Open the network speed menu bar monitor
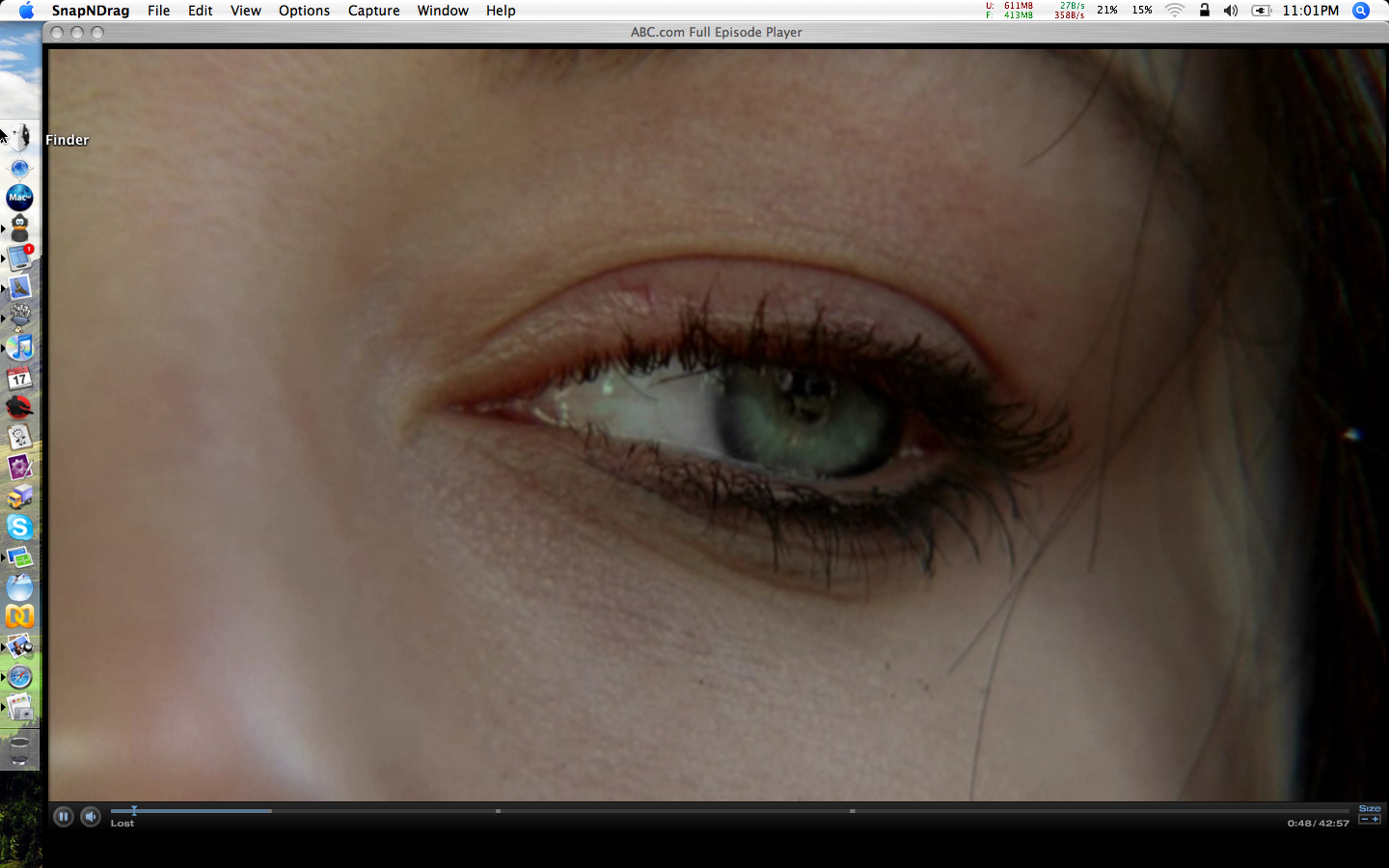The image size is (1389, 868). [x=1070, y=11]
